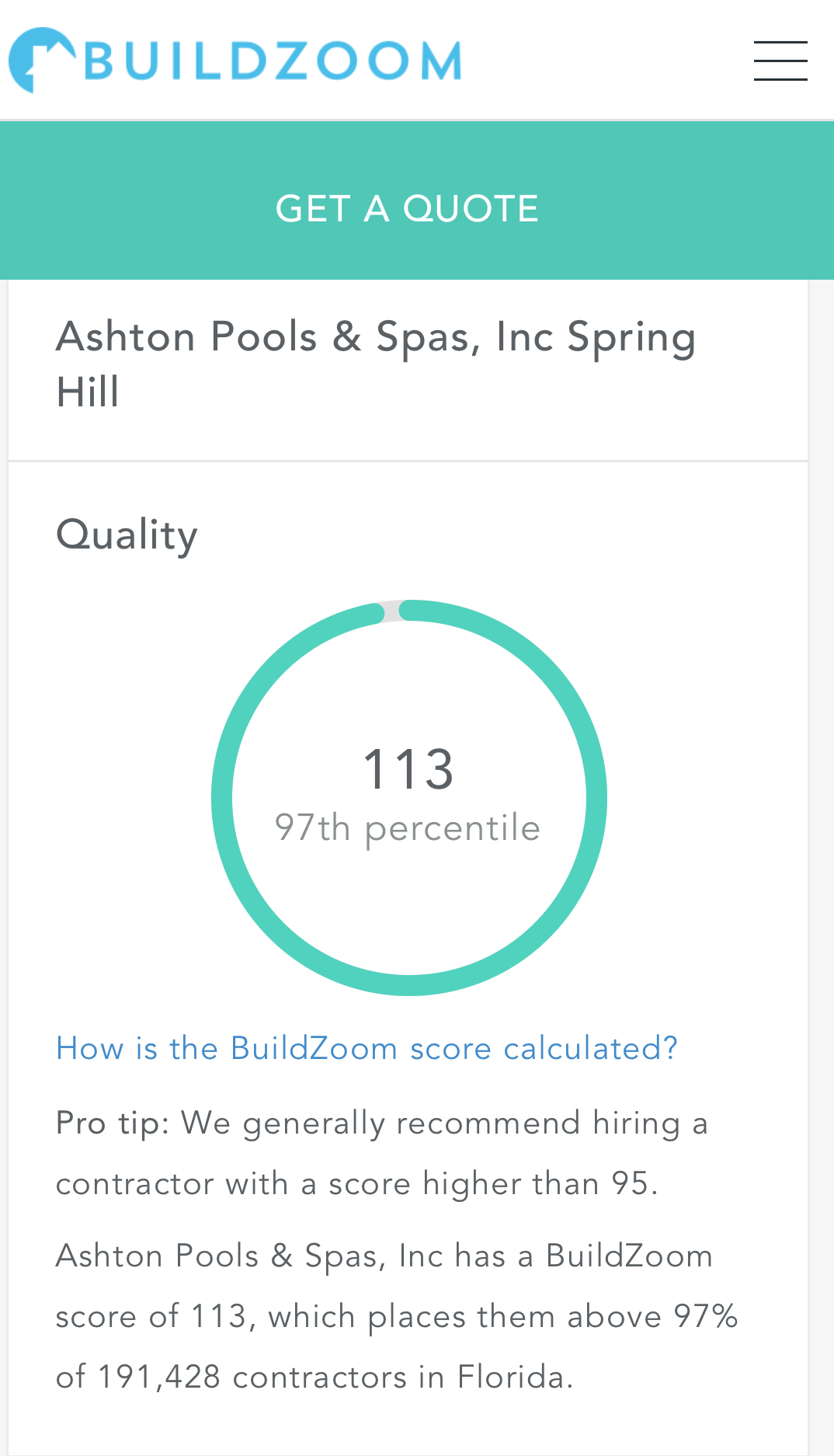Open the hamburger menu
The height and width of the screenshot is (1456, 834).
[x=780, y=61]
